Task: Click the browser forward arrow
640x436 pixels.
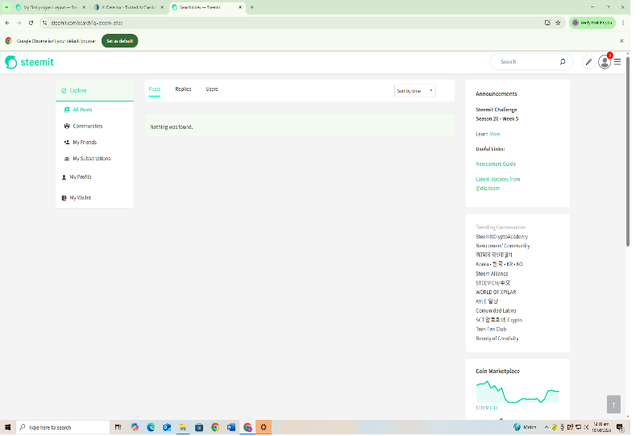Action: [19, 23]
